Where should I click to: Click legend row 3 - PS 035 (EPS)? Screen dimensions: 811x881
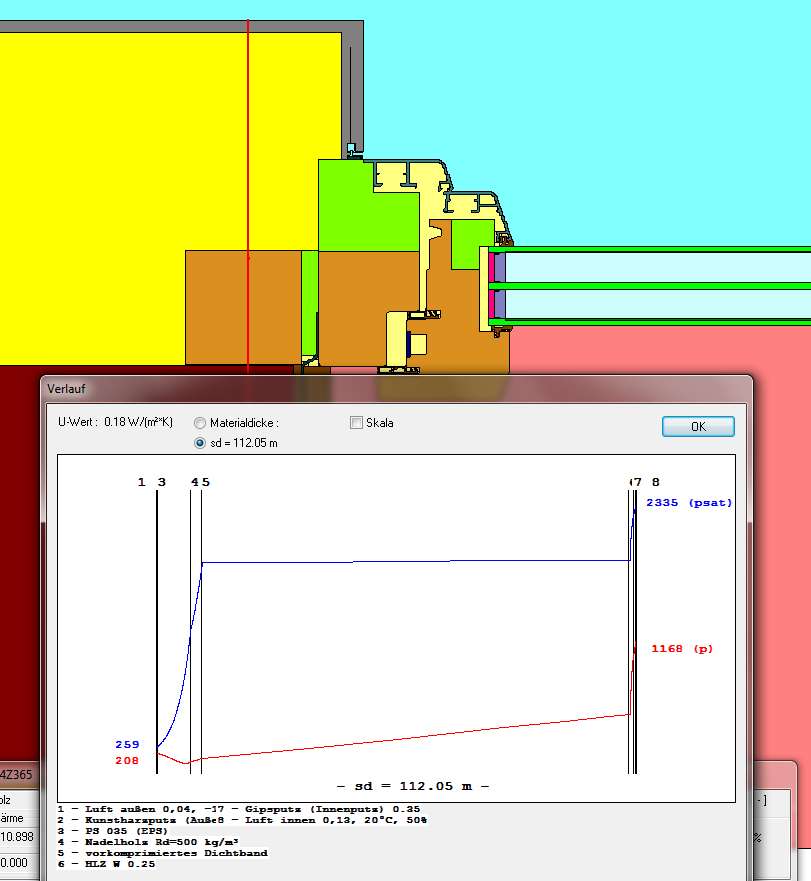coord(113,830)
